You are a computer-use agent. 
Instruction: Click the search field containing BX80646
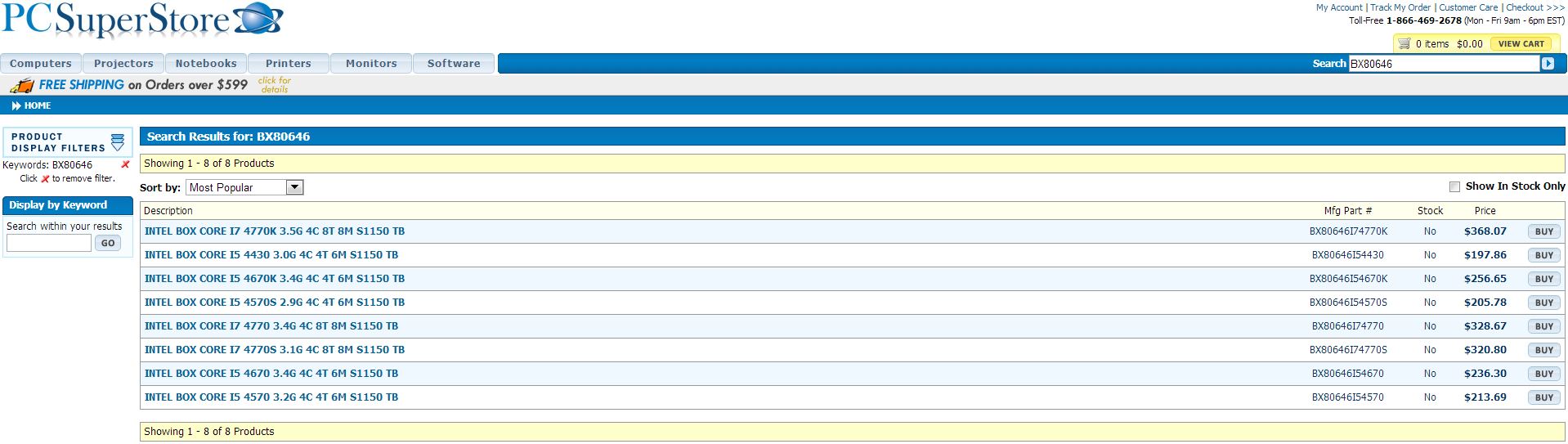[x=1444, y=64]
